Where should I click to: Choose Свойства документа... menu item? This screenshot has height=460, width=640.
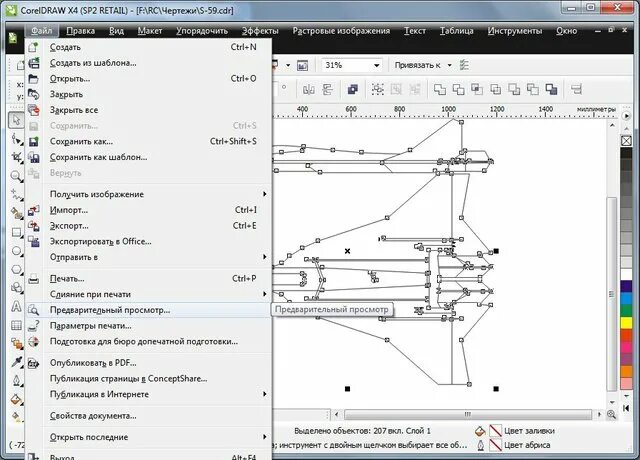tap(149, 416)
